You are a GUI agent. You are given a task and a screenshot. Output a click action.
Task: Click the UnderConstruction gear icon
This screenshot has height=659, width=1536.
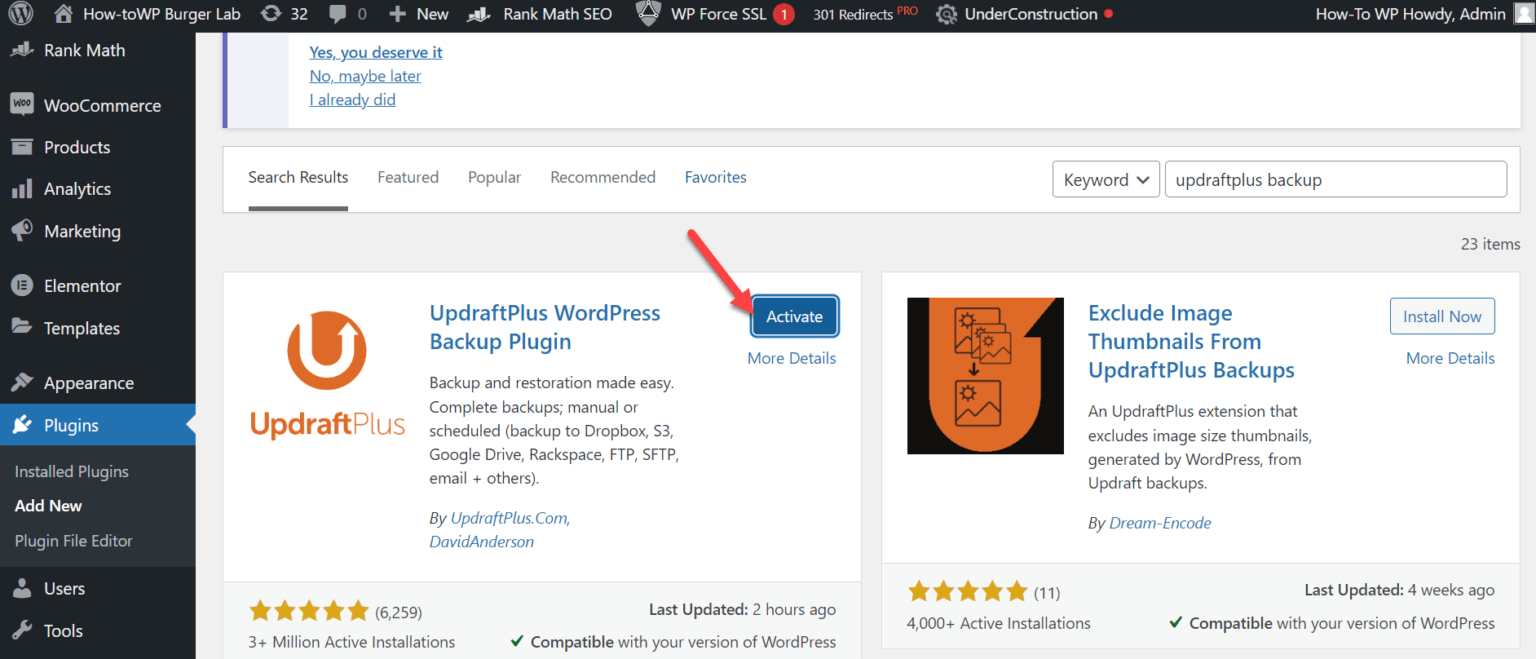[946, 14]
